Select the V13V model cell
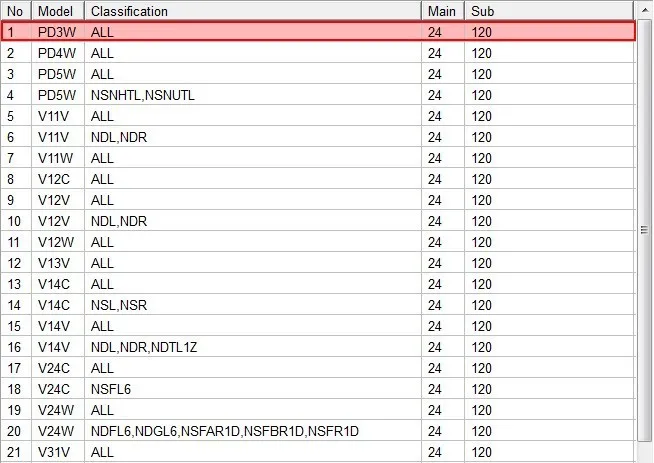Screen dimensions: 654x463 coord(58,263)
